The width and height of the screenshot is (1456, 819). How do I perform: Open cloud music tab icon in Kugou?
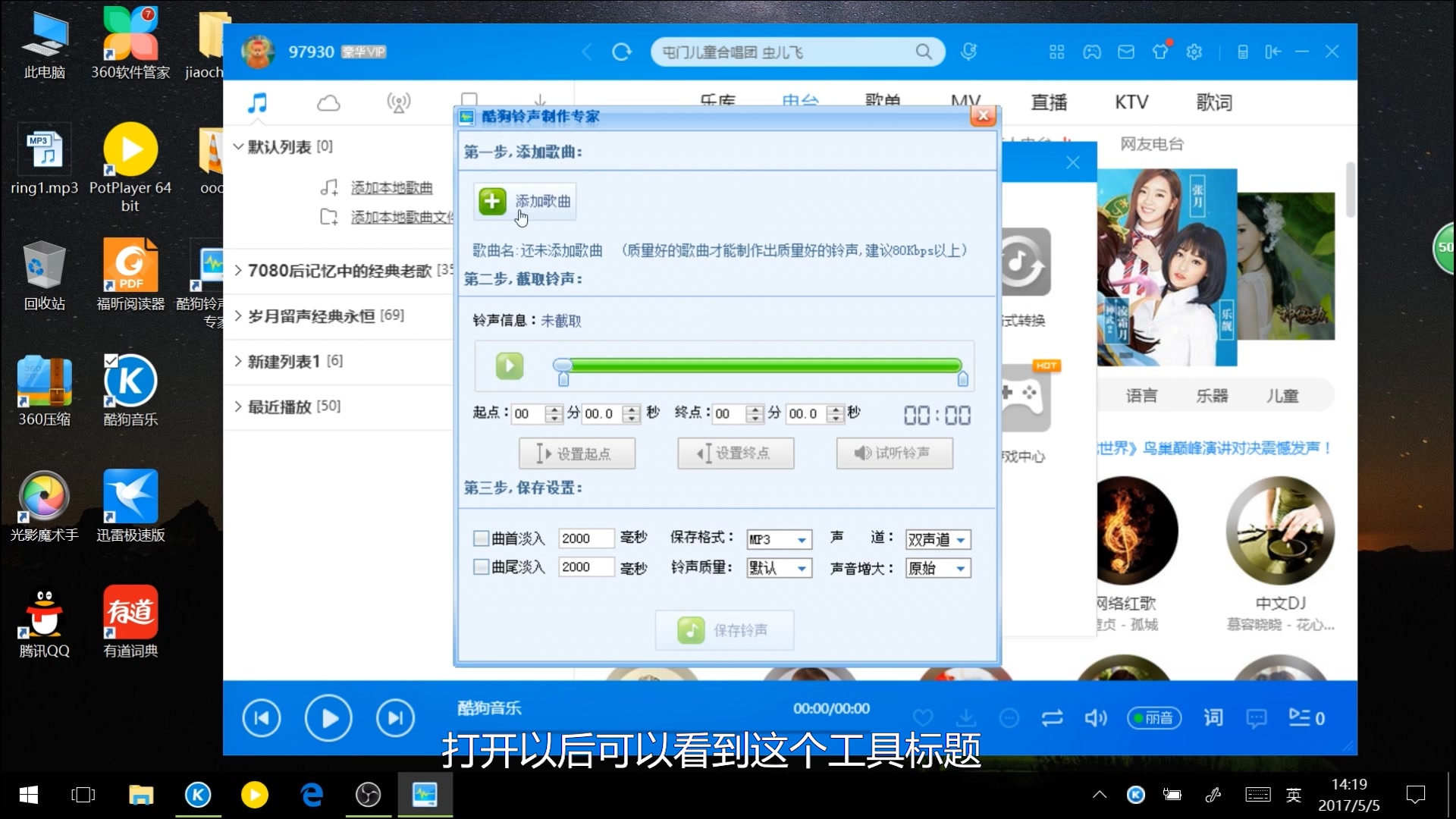(x=328, y=103)
